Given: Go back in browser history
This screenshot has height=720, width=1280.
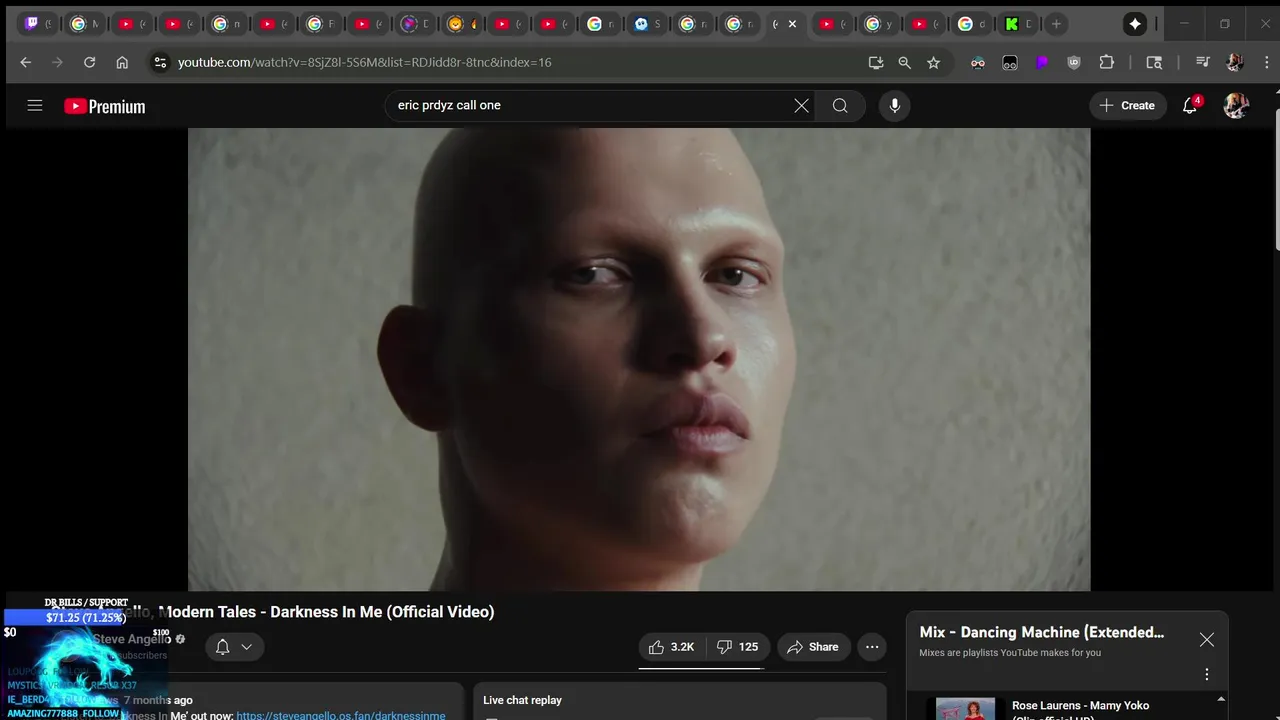Looking at the screenshot, I should tap(26, 62).
